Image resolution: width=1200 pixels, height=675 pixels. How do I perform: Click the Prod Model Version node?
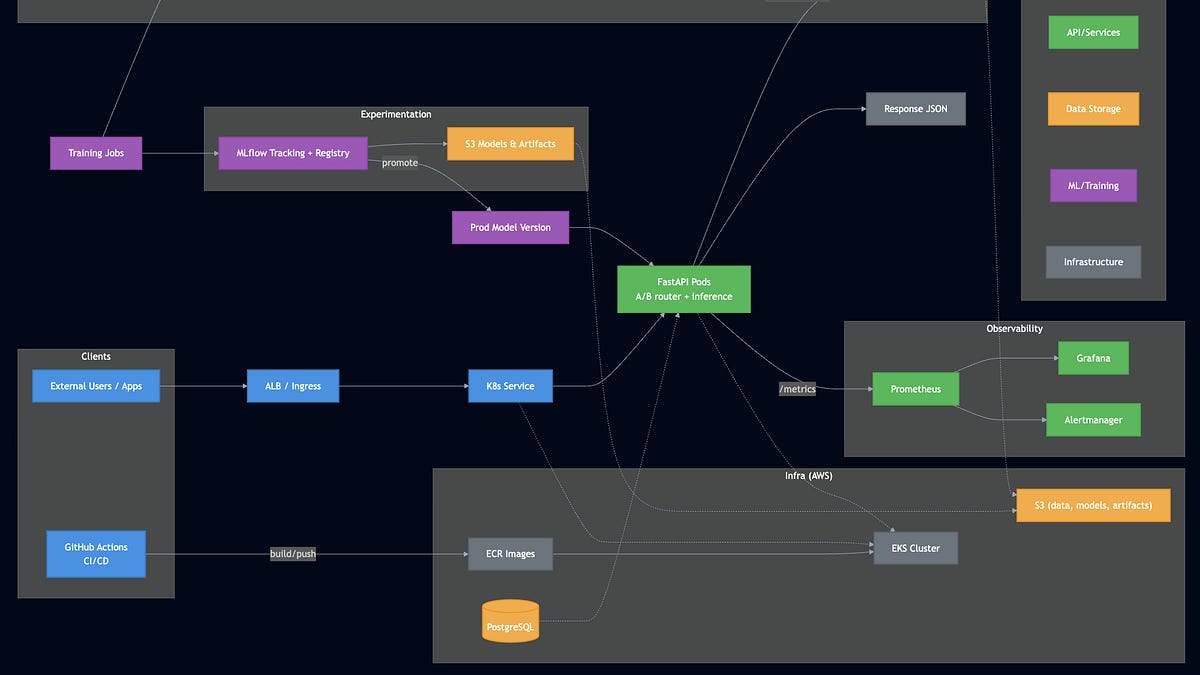click(x=510, y=227)
